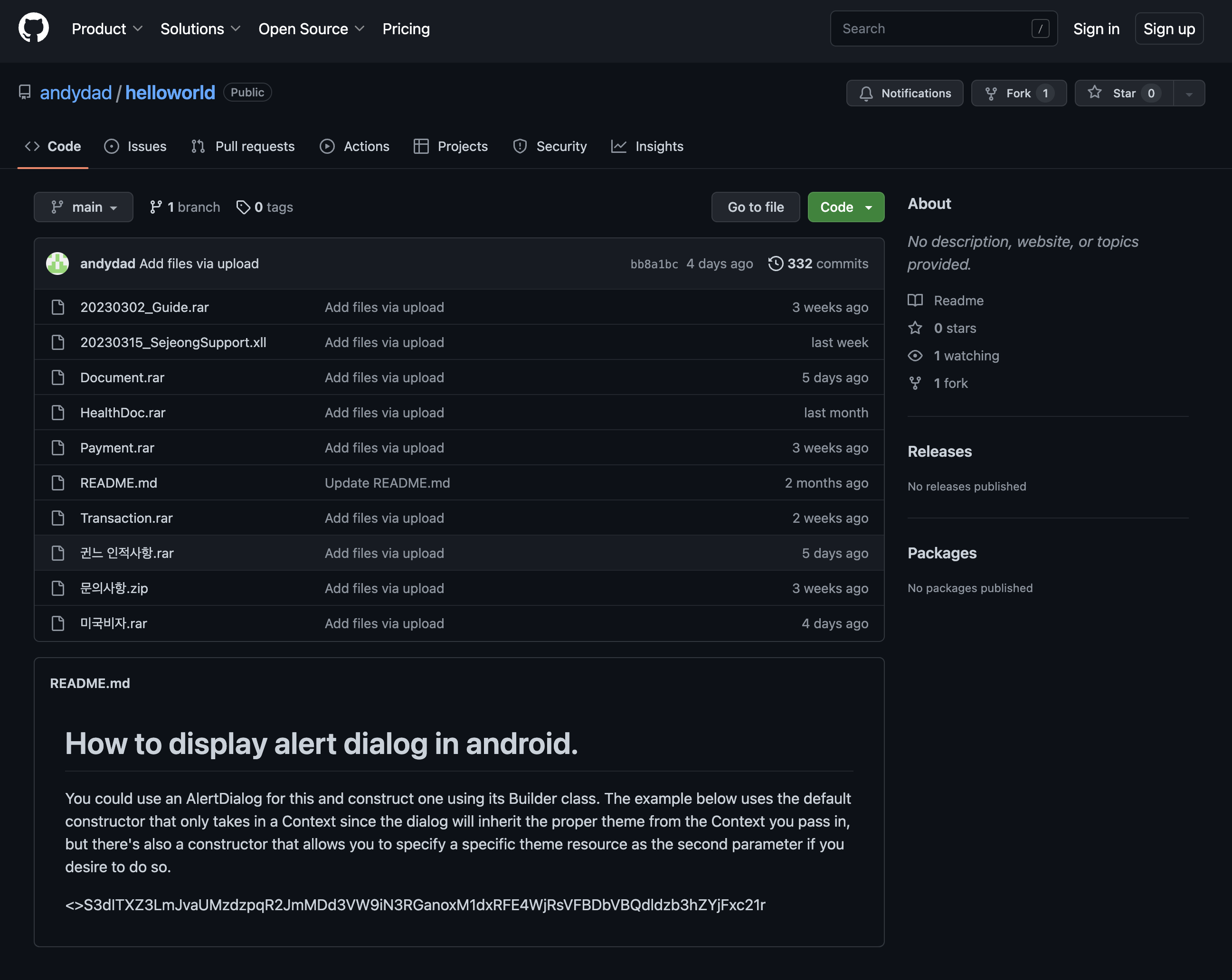The height and width of the screenshot is (980, 1232).
Task: Open the main branch selector dropdown
Action: tap(84, 207)
